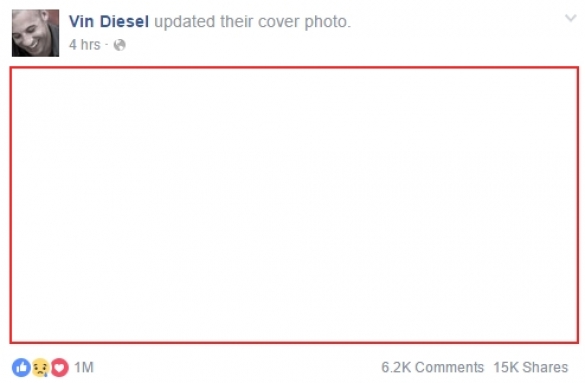Show who reacted via the 1M count
The height and width of the screenshot is (383, 585).
(x=84, y=367)
